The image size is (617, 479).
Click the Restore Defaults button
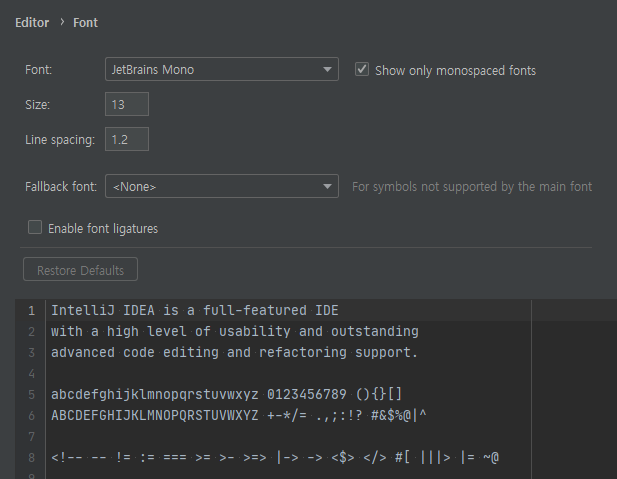[x=80, y=270]
